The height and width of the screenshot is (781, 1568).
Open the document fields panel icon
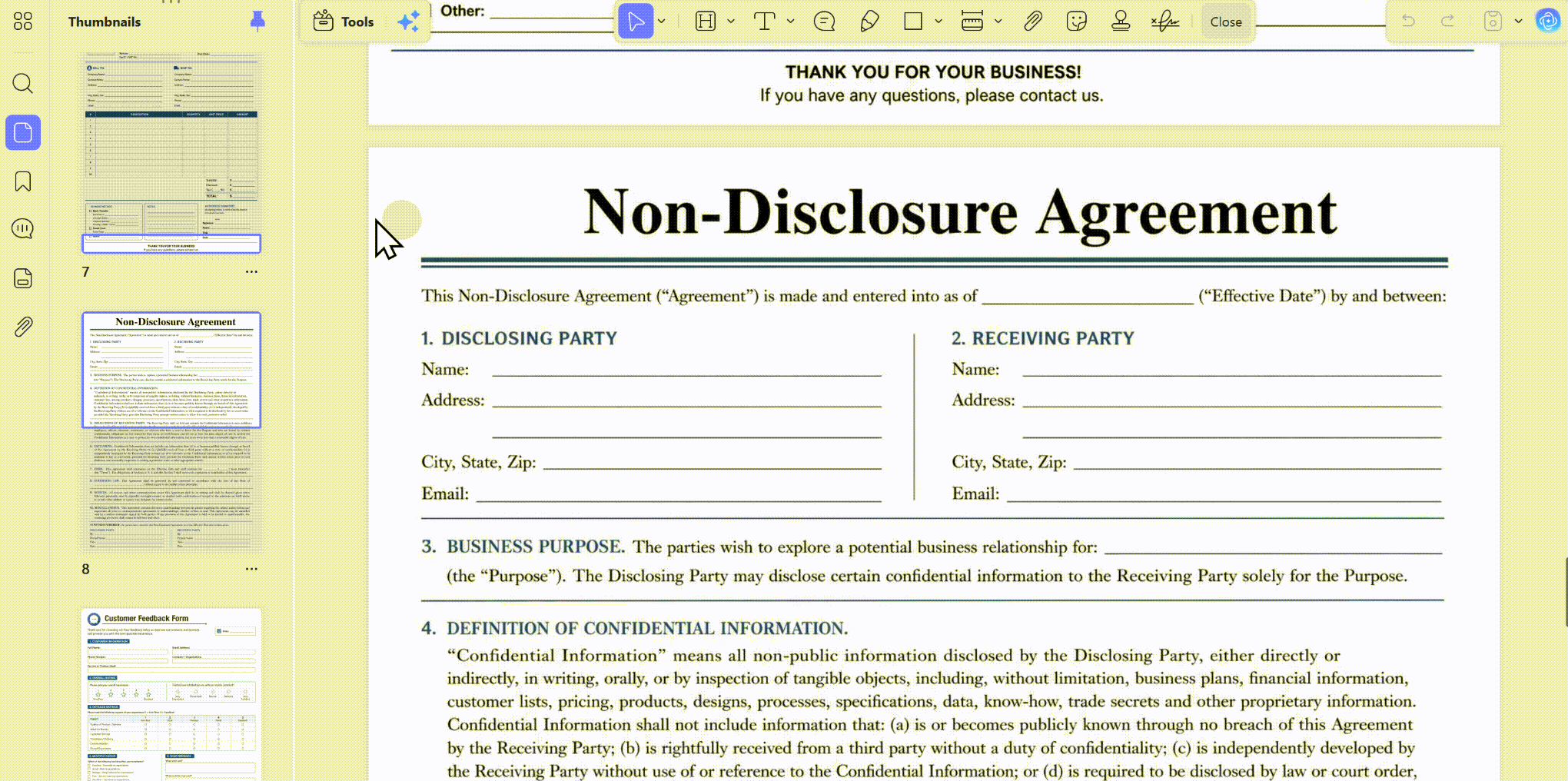[23, 278]
